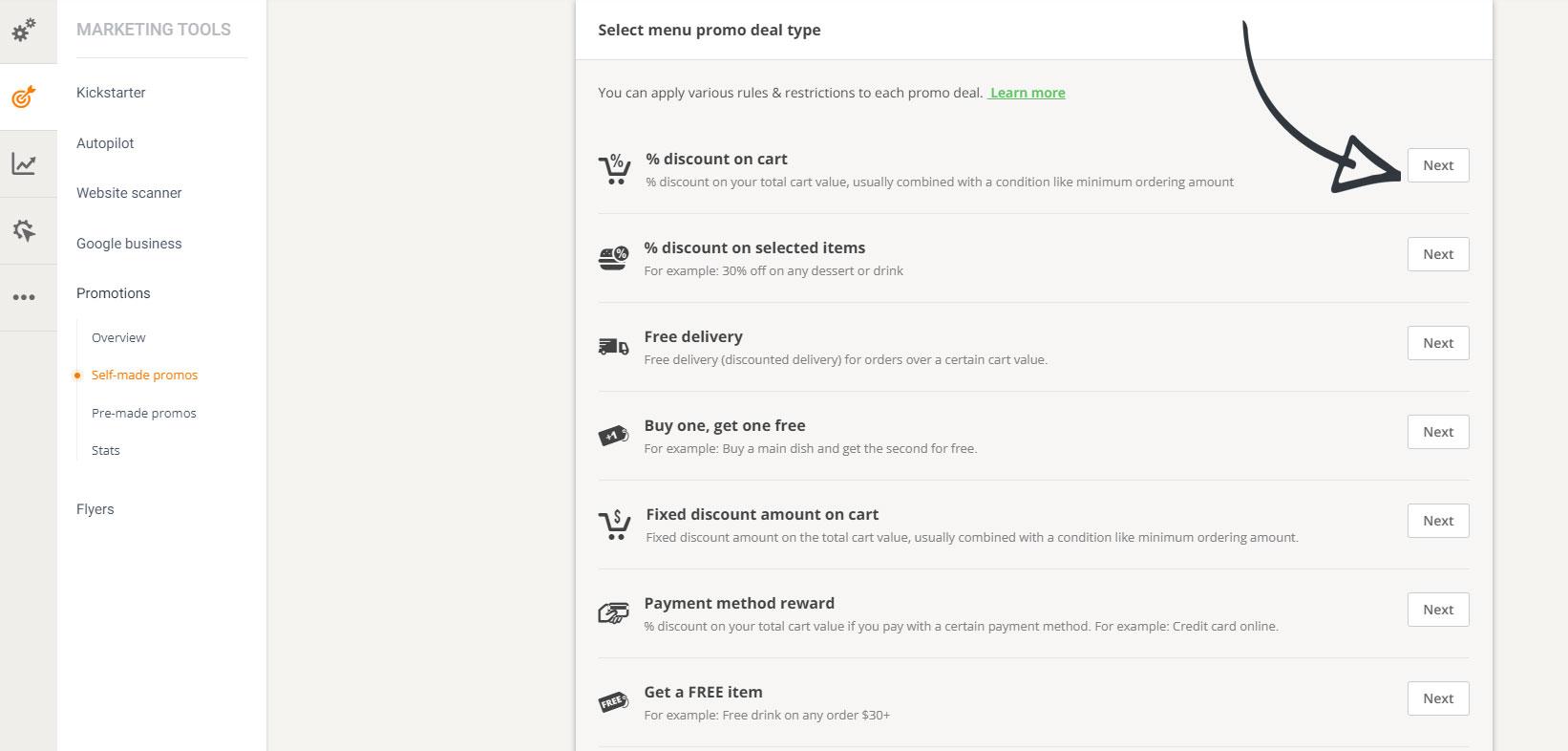Open the Pre-made promos submenu item
1568x751 pixels.
(143, 413)
